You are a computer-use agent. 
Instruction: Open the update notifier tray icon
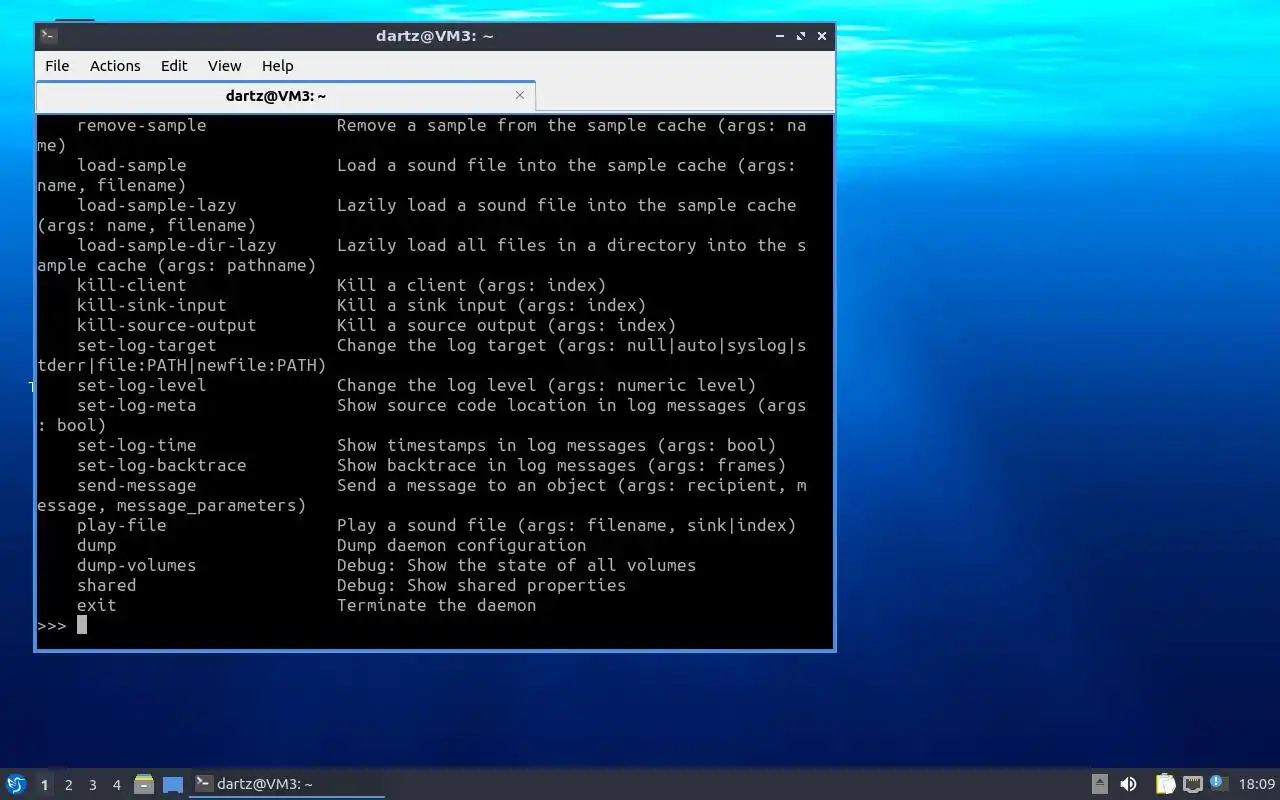(1218, 783)
